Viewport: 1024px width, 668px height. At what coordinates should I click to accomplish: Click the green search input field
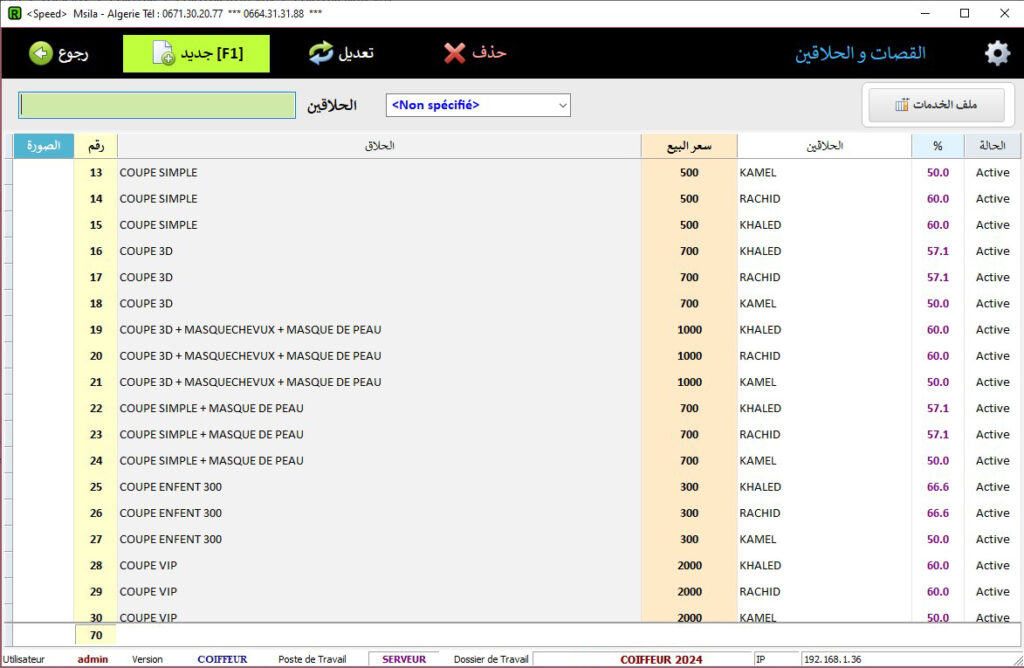tap(157, 105)
